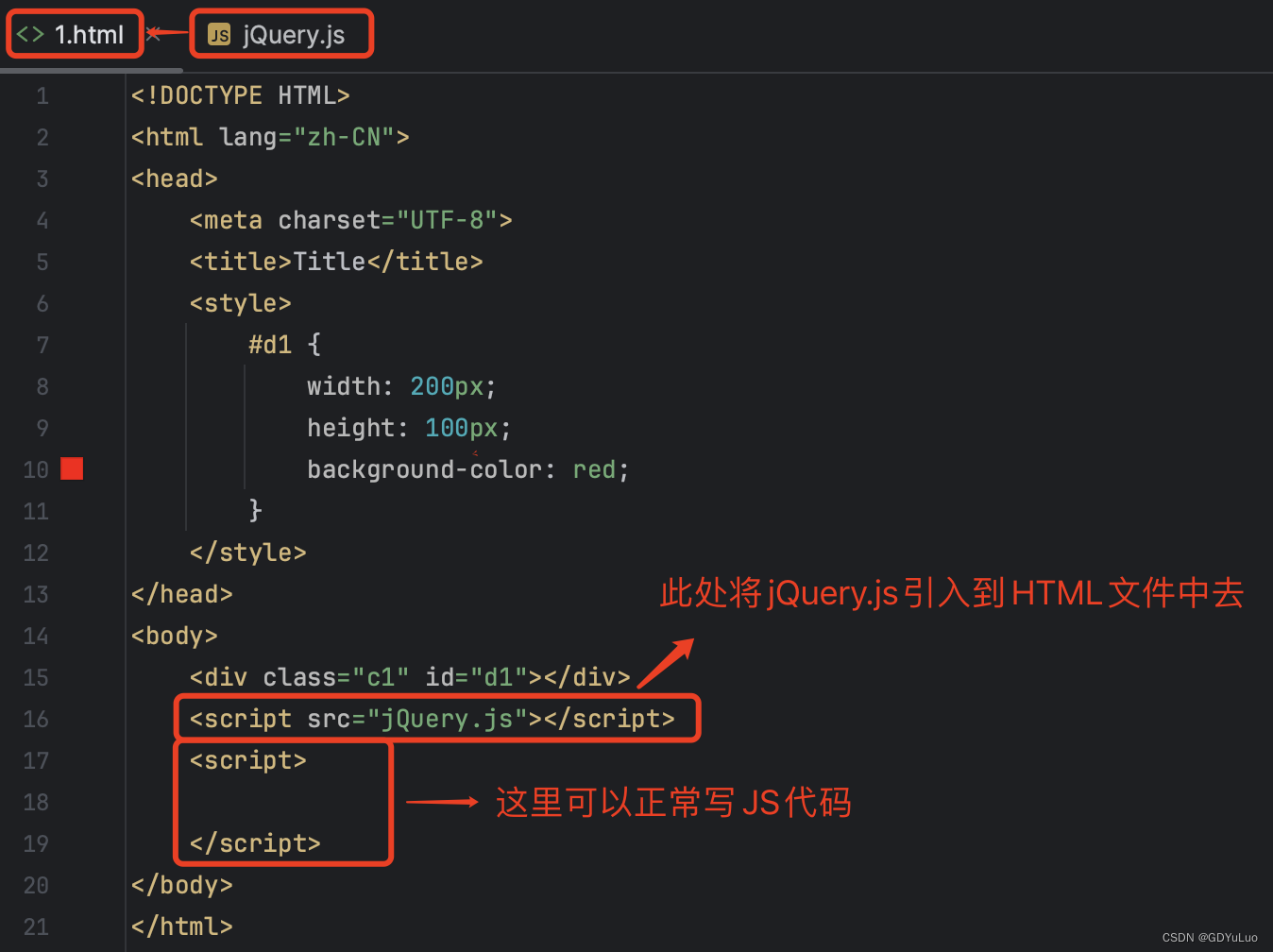Click the closing </head> tag
The height and width of the screenshot is (952, 1273).
(182, 594)
